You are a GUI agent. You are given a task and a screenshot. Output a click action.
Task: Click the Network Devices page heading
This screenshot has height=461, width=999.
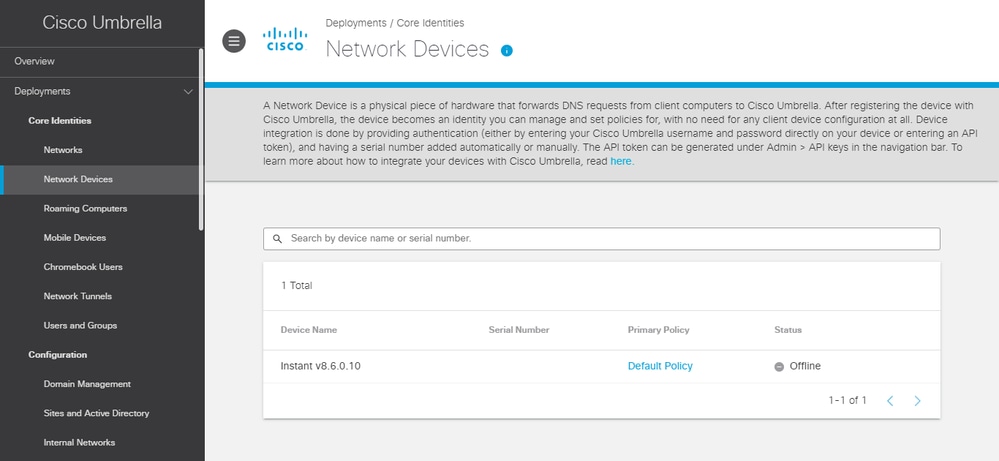point(407,49)
